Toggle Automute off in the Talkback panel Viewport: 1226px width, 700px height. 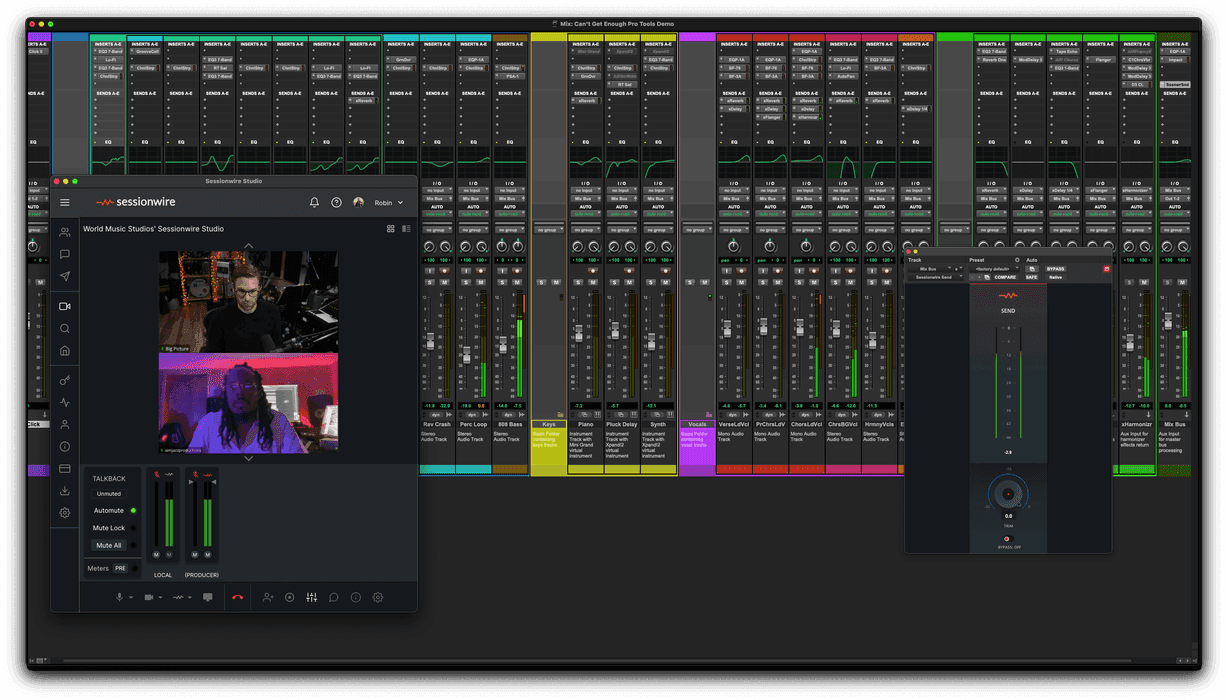point(133,510)
